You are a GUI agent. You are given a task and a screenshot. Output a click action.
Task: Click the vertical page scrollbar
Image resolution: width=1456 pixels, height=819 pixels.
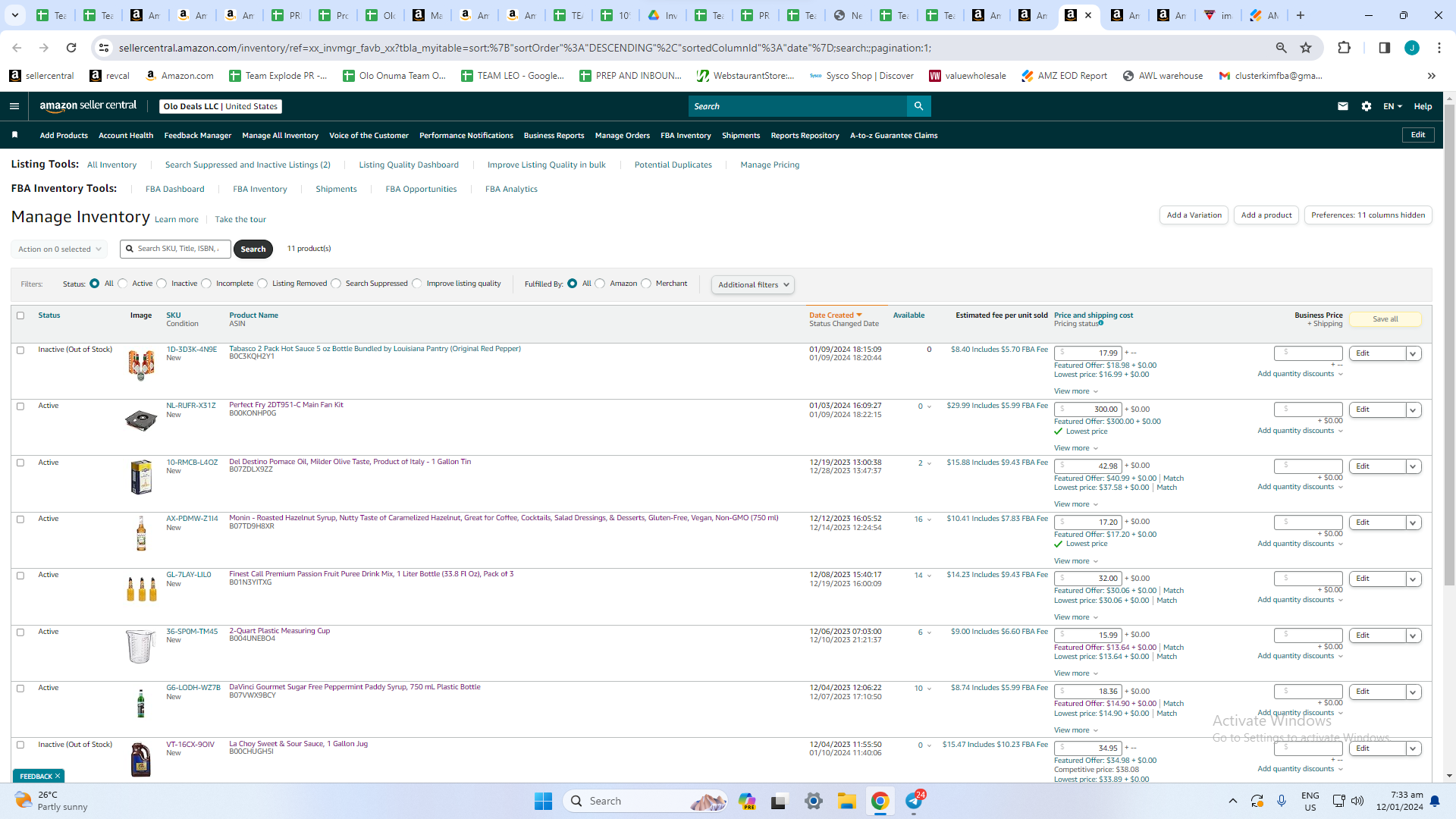[1449, 345]
